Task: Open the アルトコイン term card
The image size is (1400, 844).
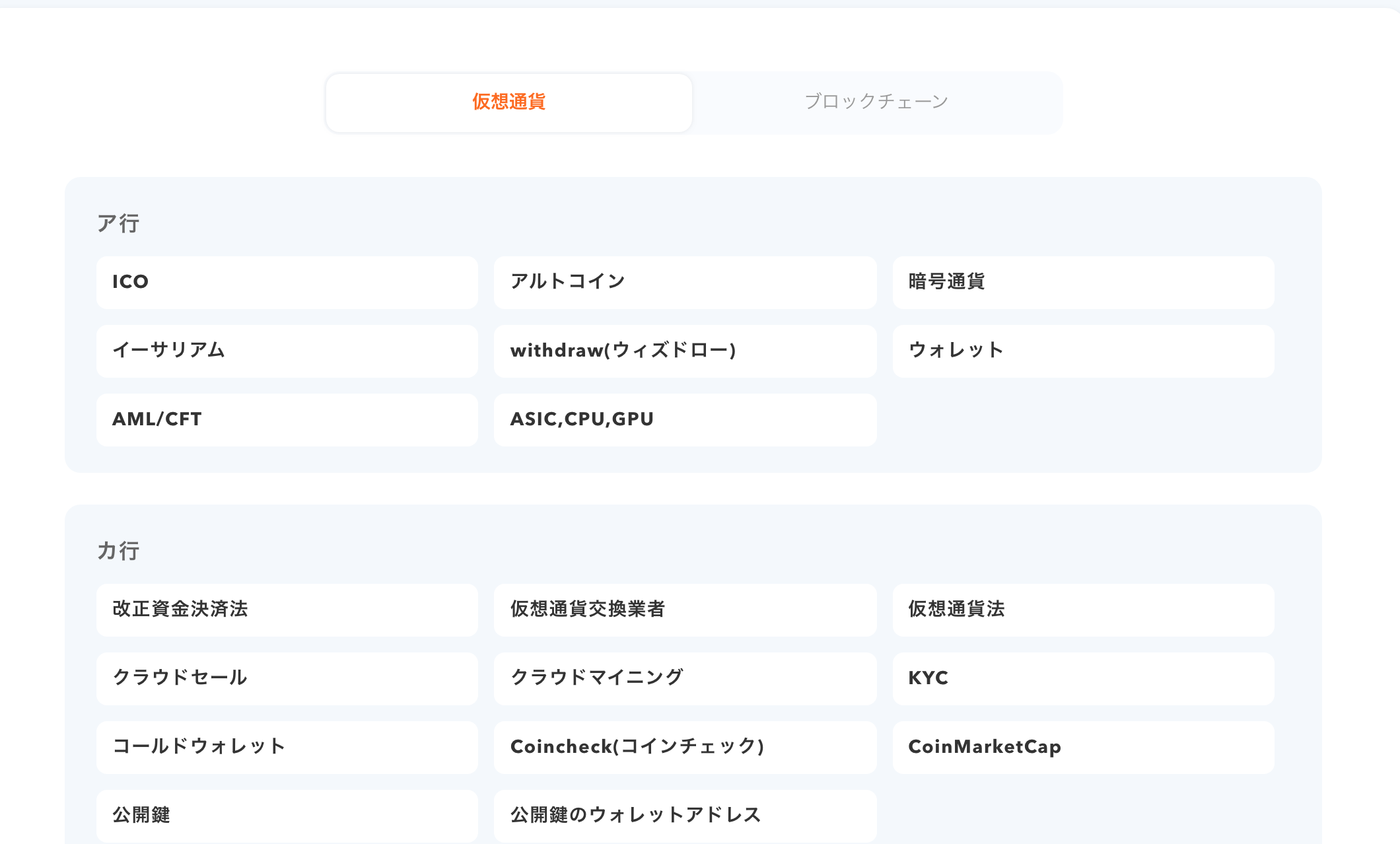Action: tap(685, 283)
